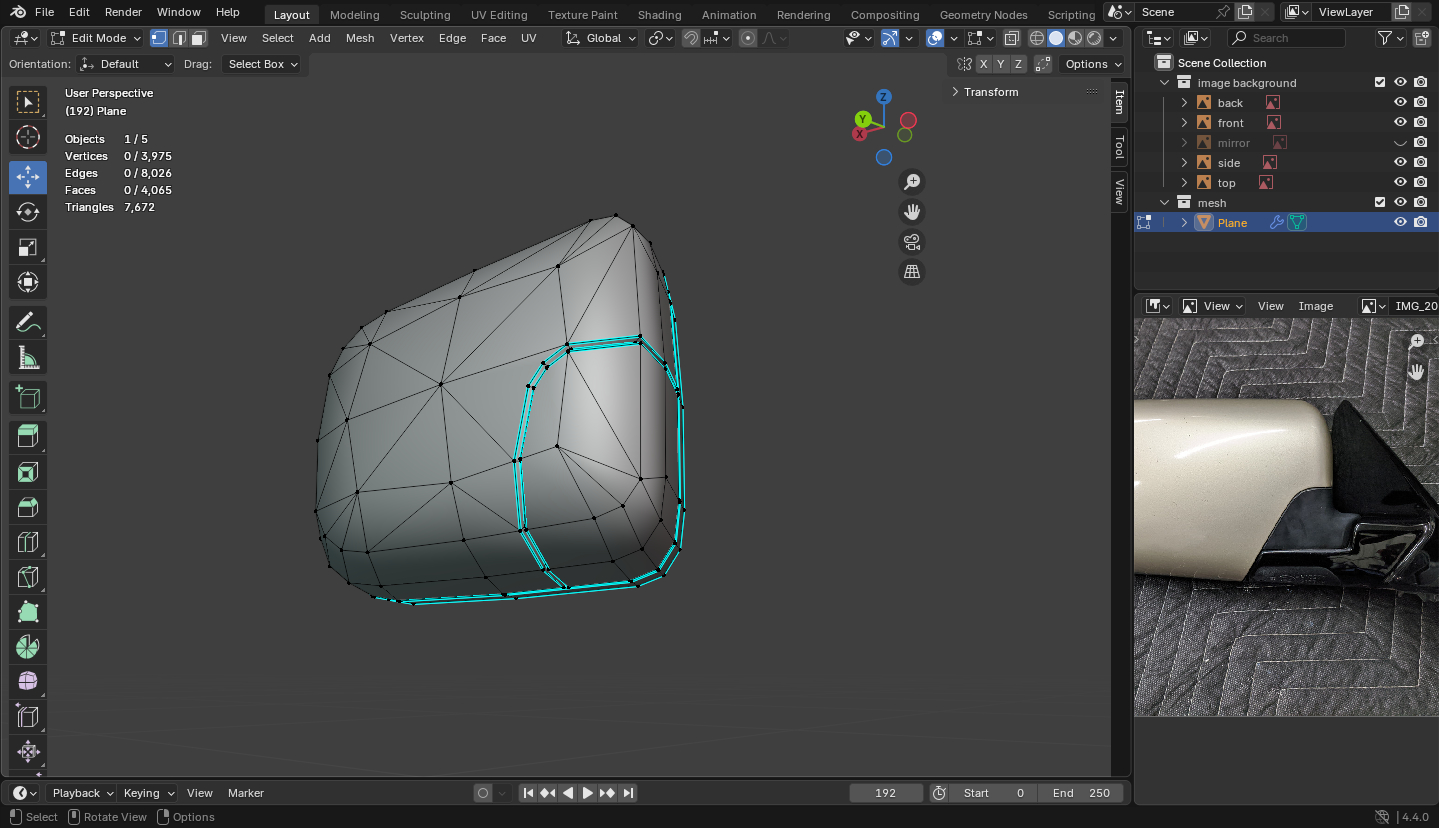The image size is (1439, 828).
Task: Hide the 'front' image in outliner
Action: (1400, 123)
